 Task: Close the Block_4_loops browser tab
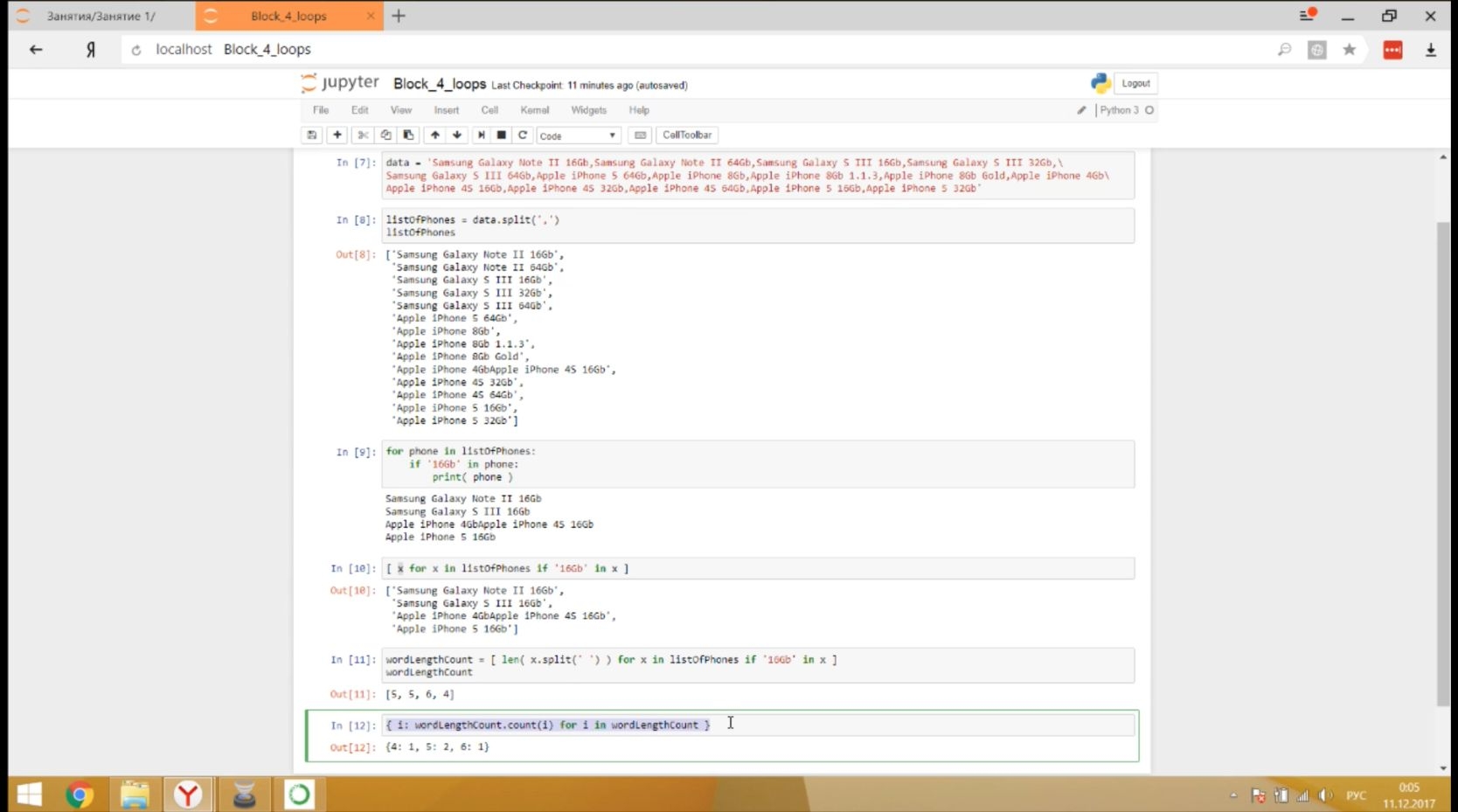point(371,16)
